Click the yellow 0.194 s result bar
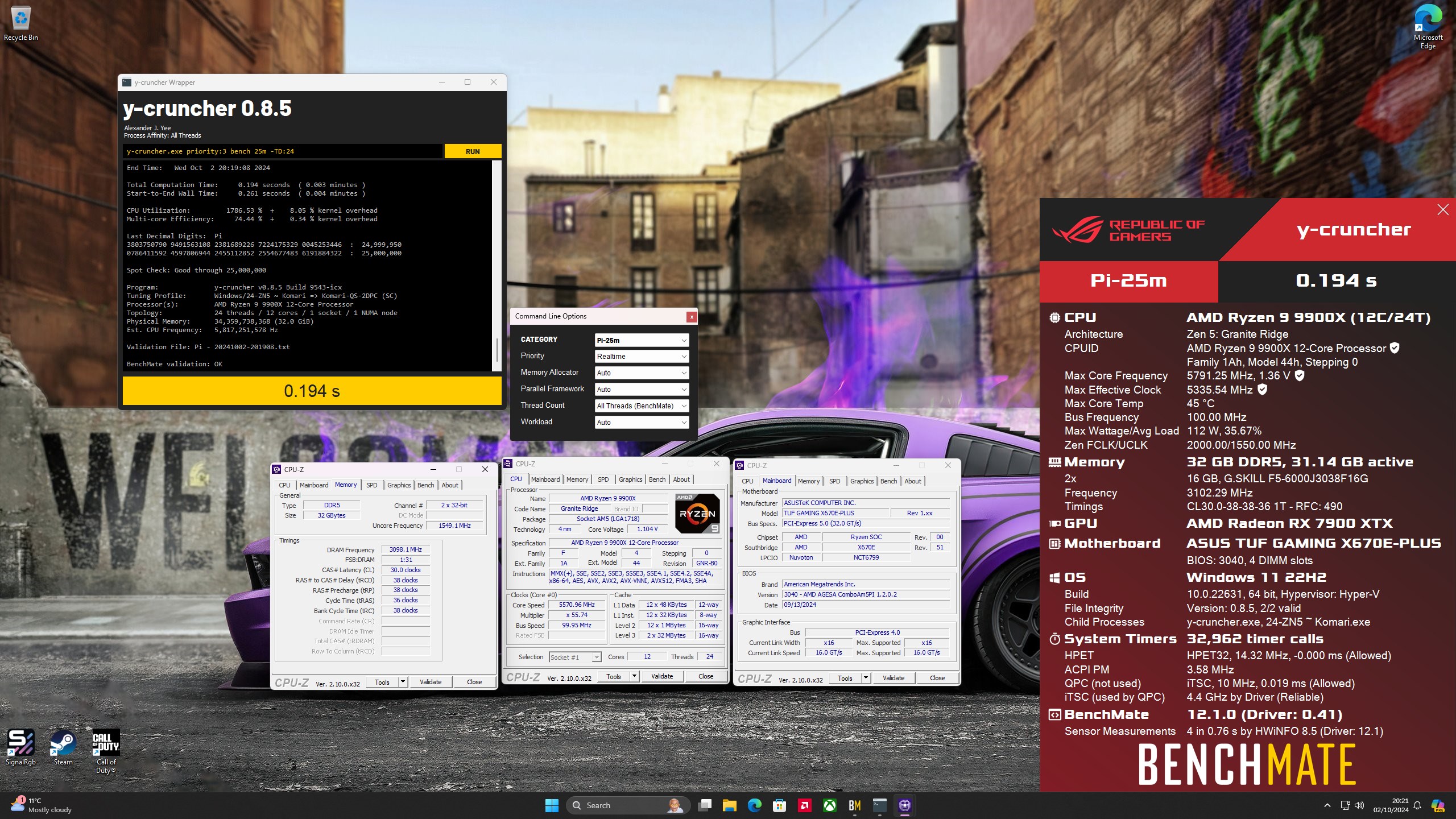1456x819 pixels. (312, 391)
